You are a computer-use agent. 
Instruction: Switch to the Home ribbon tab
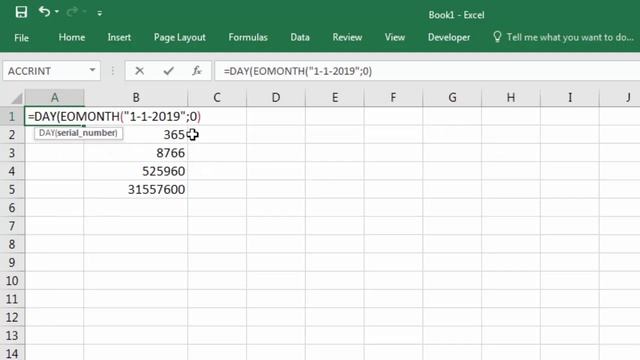(x=72, y=38)
